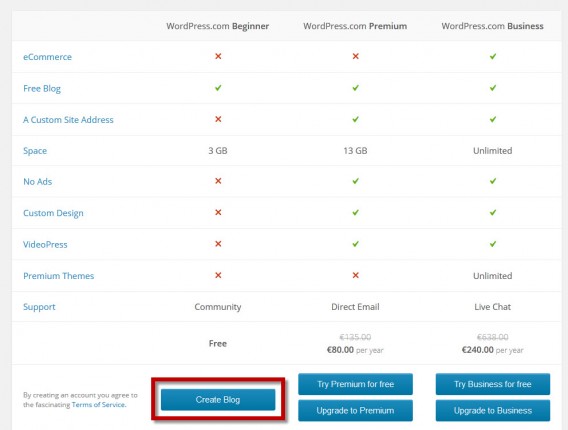Click Premium Themes cross under Premium
This screenshot has width=568, height=430.
point(356,275)
